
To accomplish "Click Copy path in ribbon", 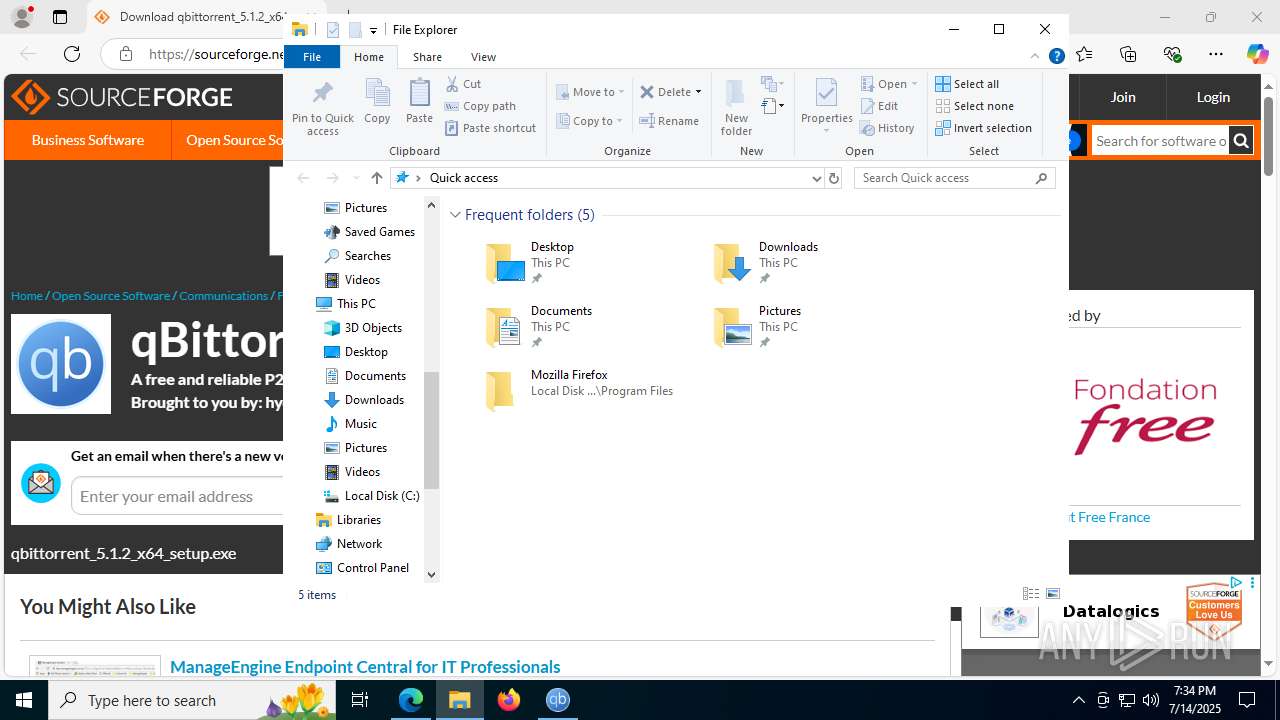I will pyautogui.click(x=480, y=106).
